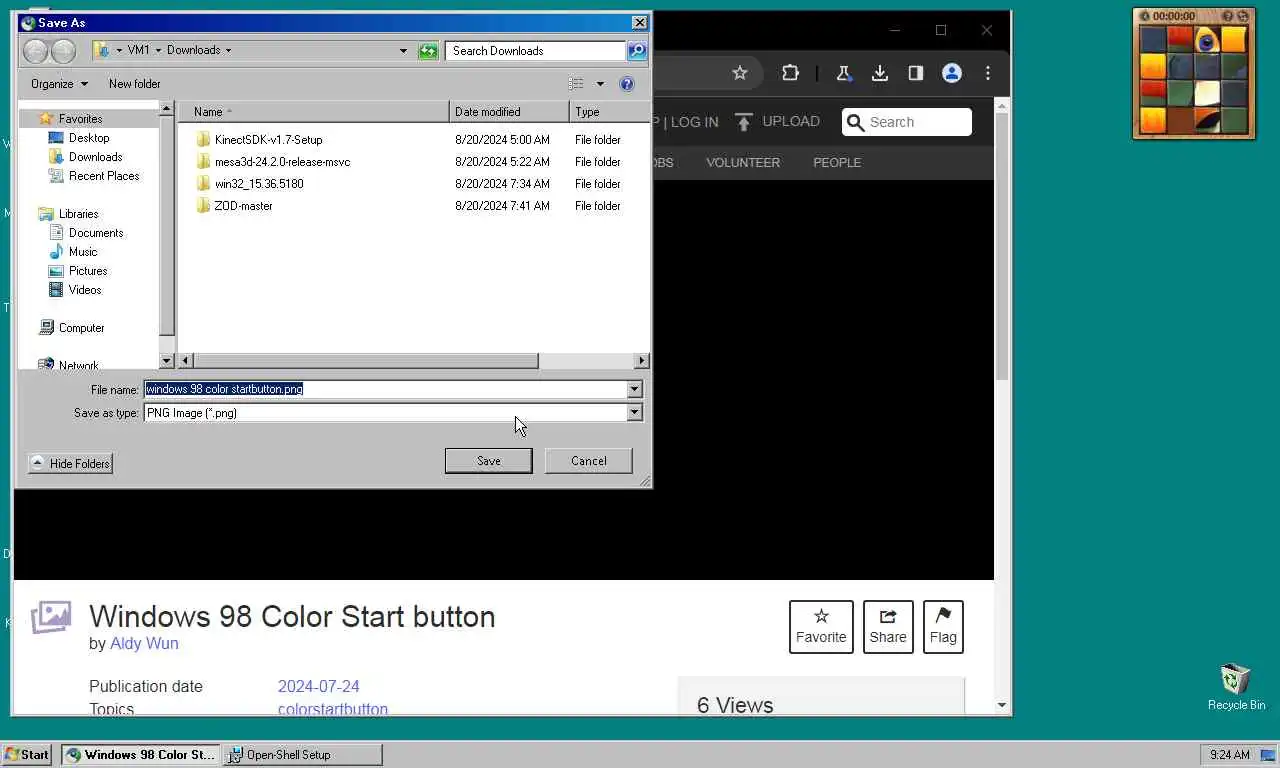The height and width of the screenshot is (768, 1280).
Task: Open PEOPLE nav item on webpage
Action: tap(837, 163)
